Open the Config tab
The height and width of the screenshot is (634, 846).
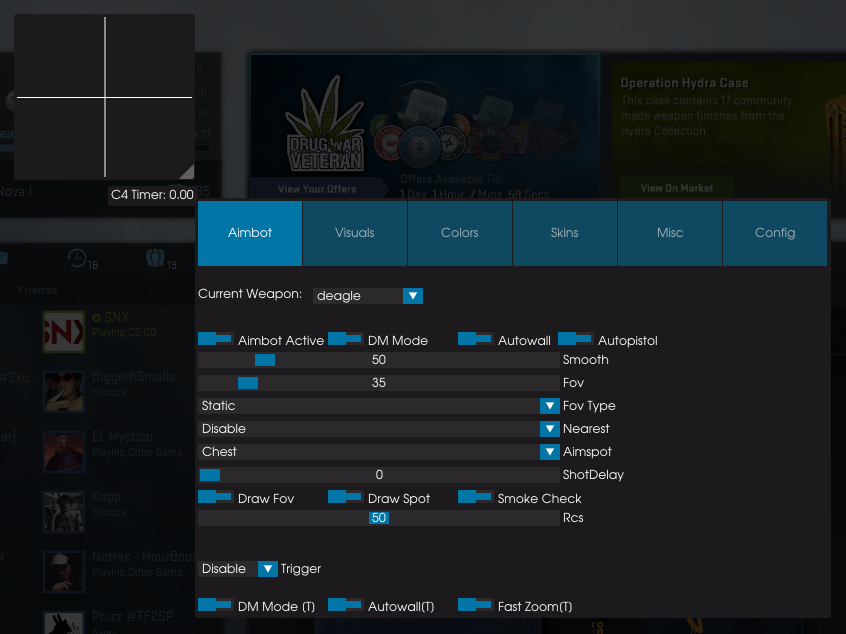[775, 233]
